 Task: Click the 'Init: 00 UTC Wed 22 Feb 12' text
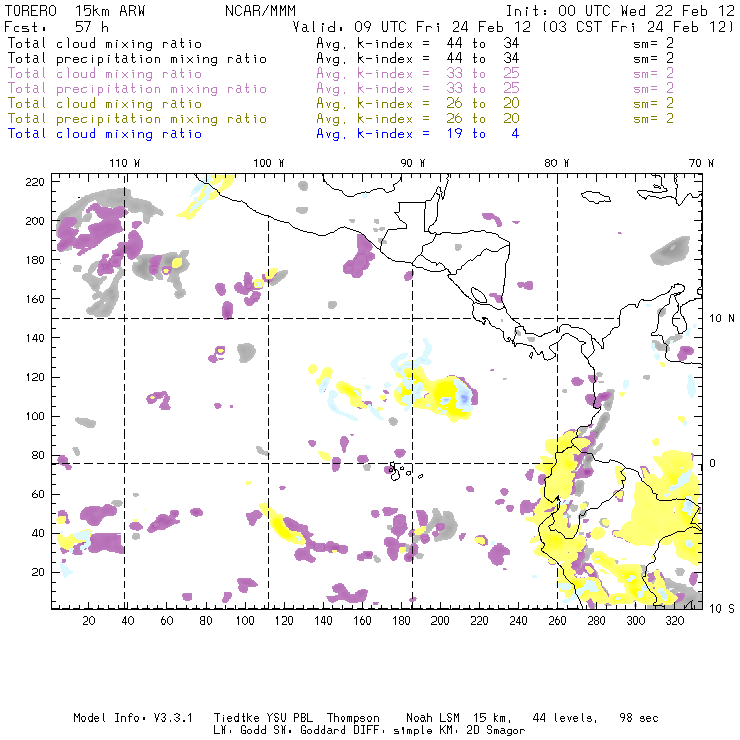pos(620,11)
